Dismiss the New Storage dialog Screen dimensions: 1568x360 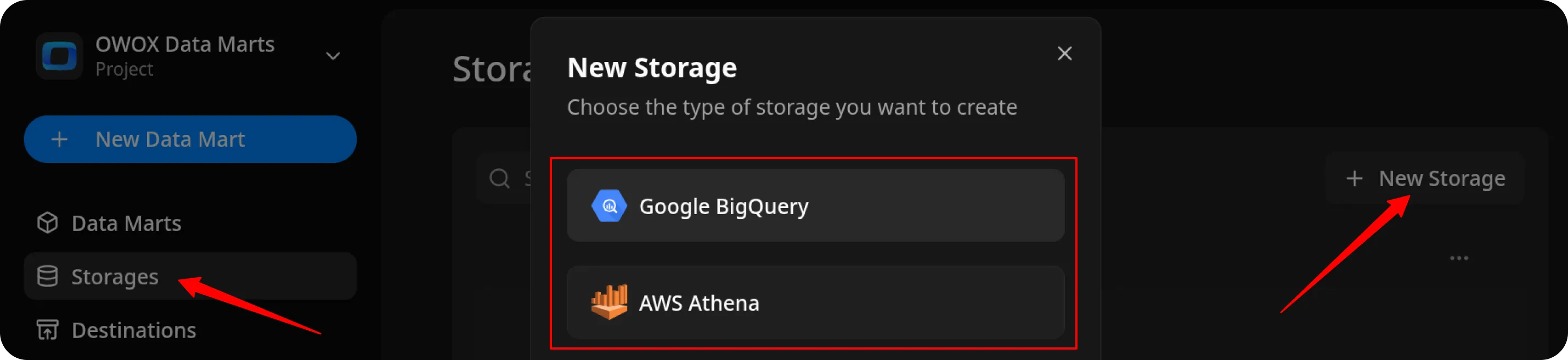coord(1064,54)
